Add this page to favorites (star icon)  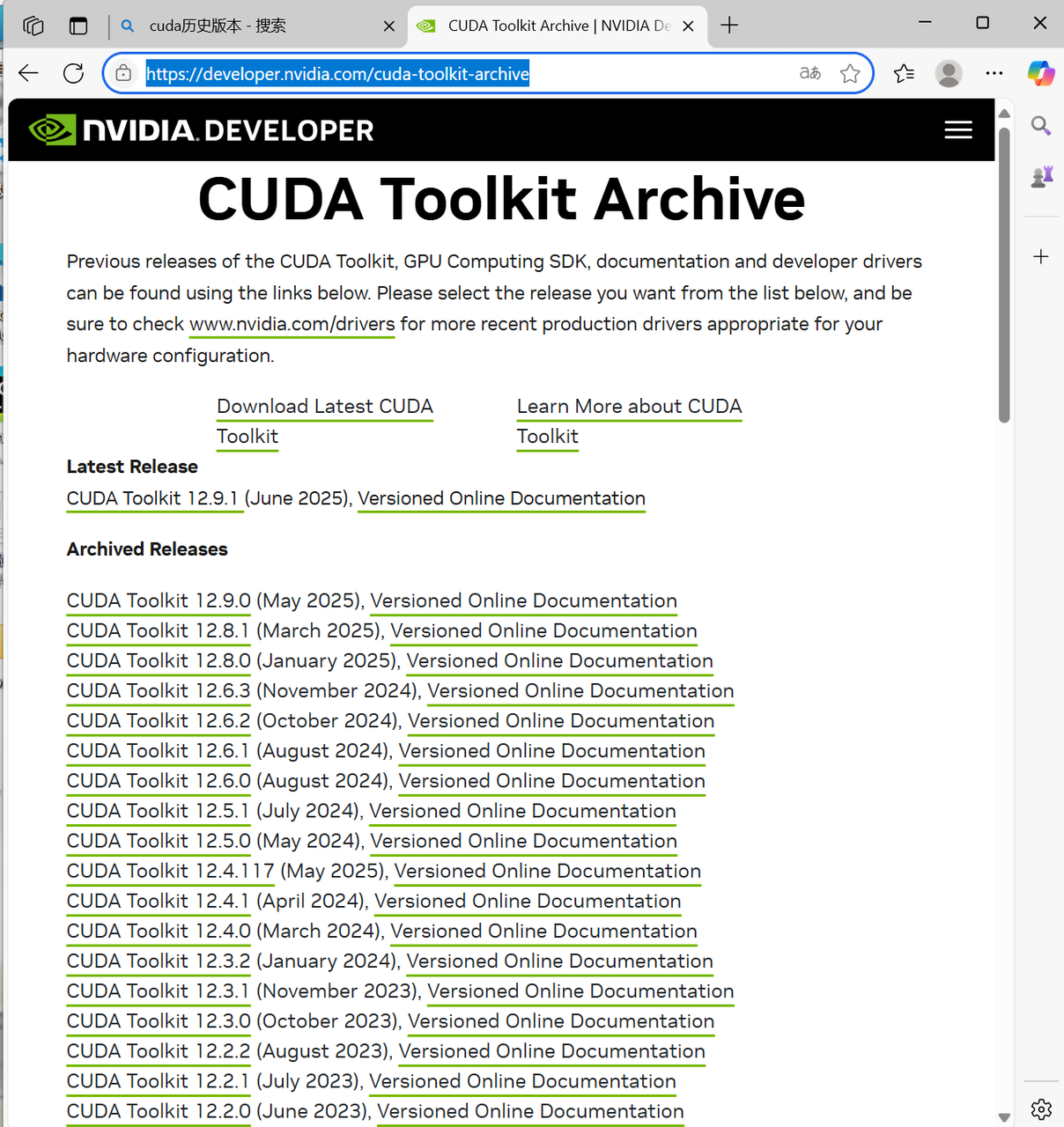[850, 73]
